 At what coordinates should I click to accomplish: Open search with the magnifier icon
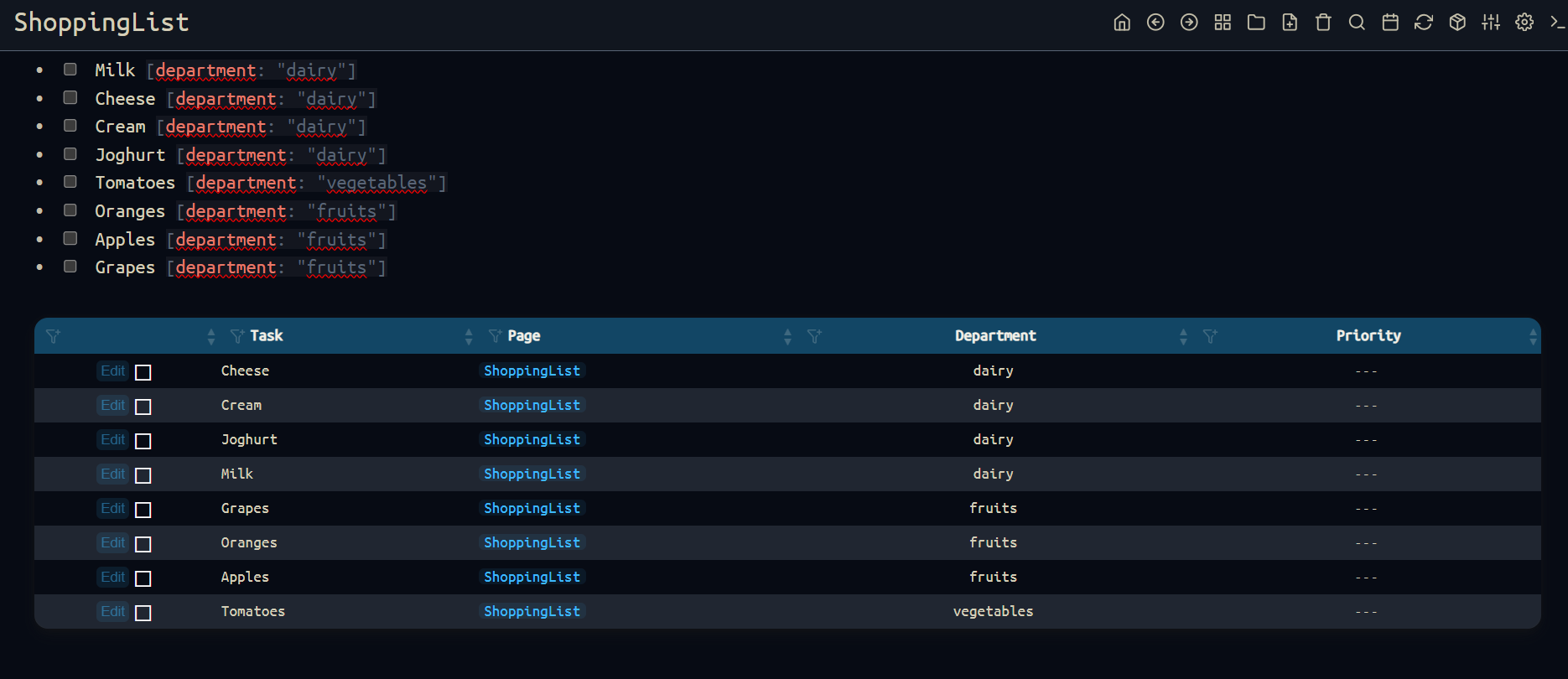coord(1357,23)
